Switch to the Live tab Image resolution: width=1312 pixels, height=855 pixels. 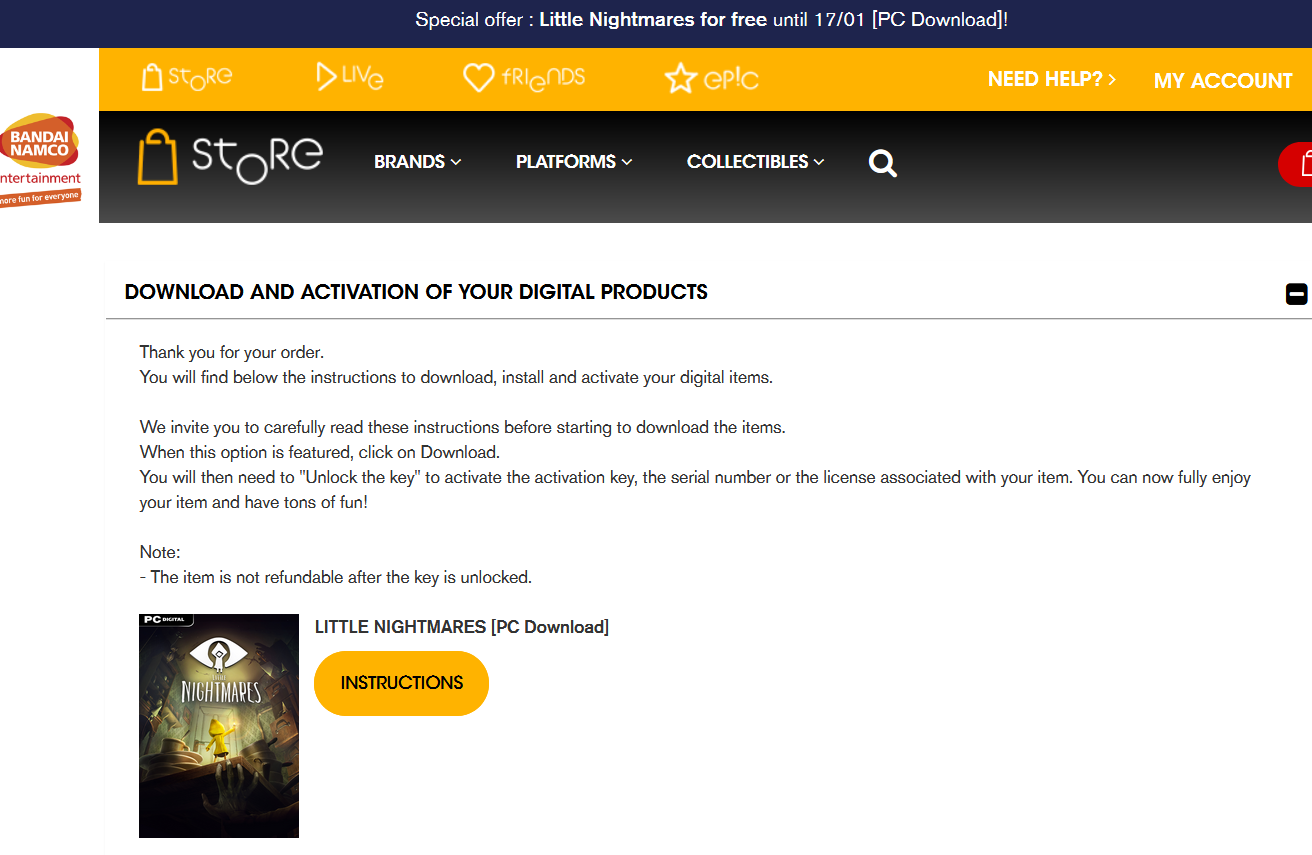[x=349, y=77]
